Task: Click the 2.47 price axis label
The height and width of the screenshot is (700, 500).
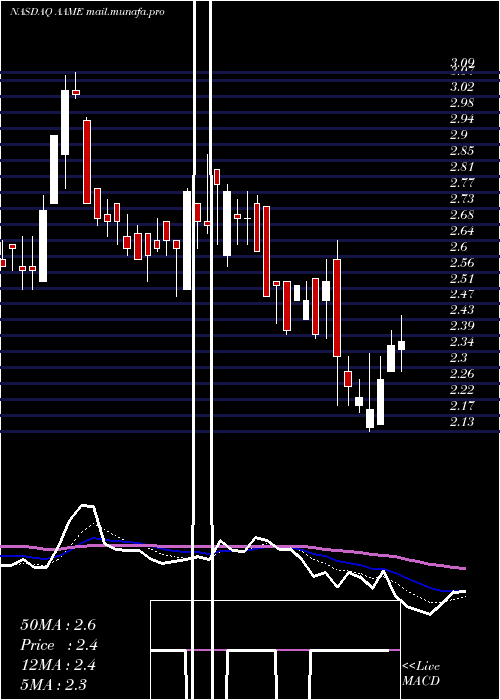Action: [462, 294]
